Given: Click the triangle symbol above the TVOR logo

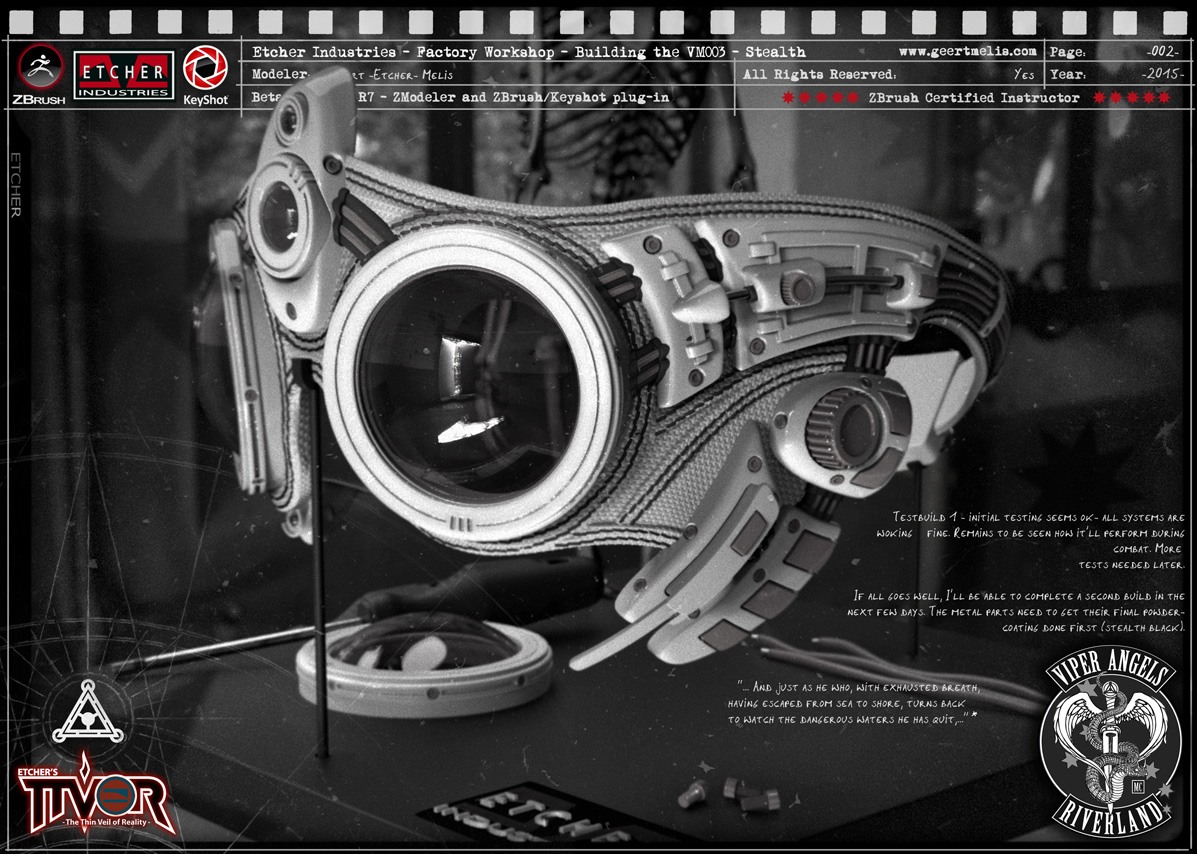Looking at the screenshot, I should click(88, 712).
